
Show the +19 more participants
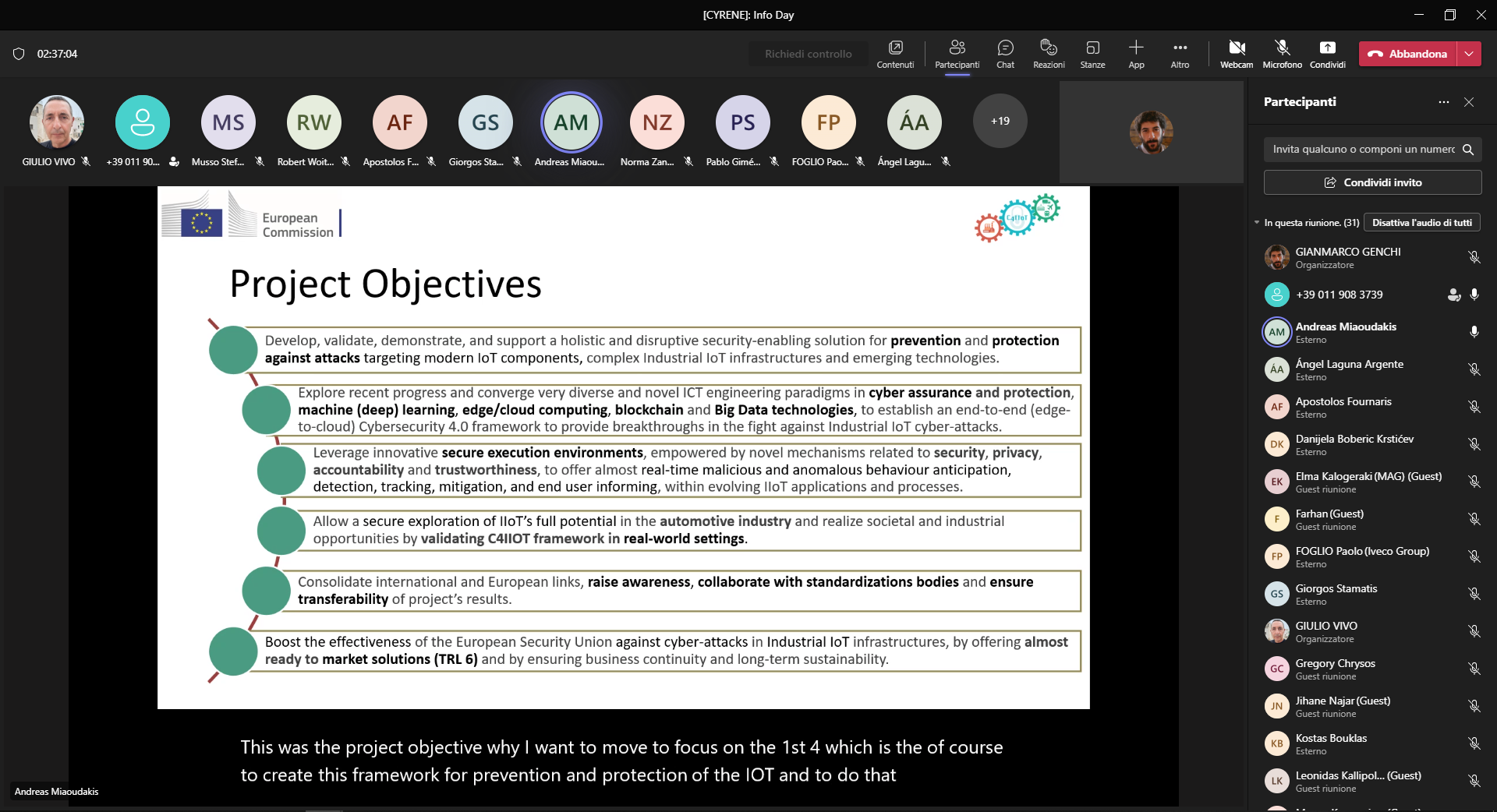point(1000,121)
